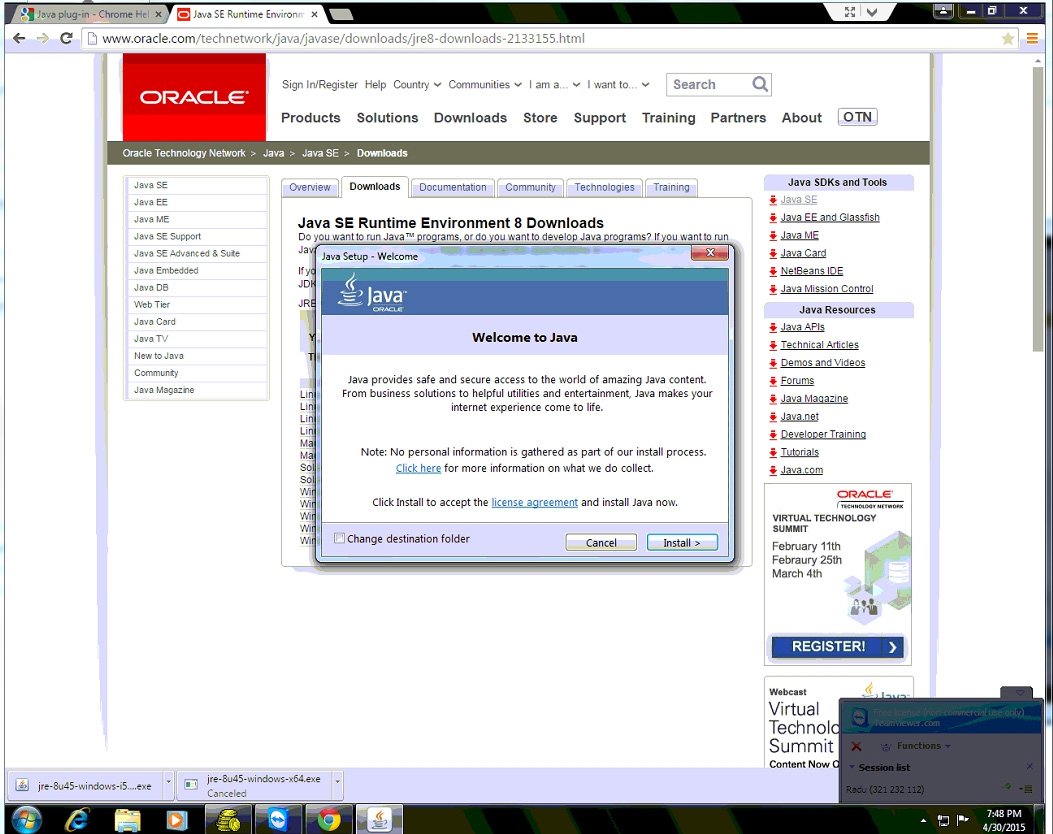Click the OTN button
Screen dimensions: 1053x834
pyautogui.click(x=858, y=117)
